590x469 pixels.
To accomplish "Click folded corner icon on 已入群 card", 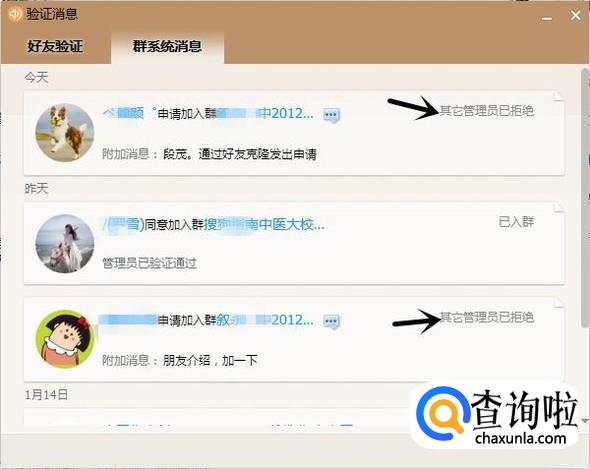I will tap(558, 207).
